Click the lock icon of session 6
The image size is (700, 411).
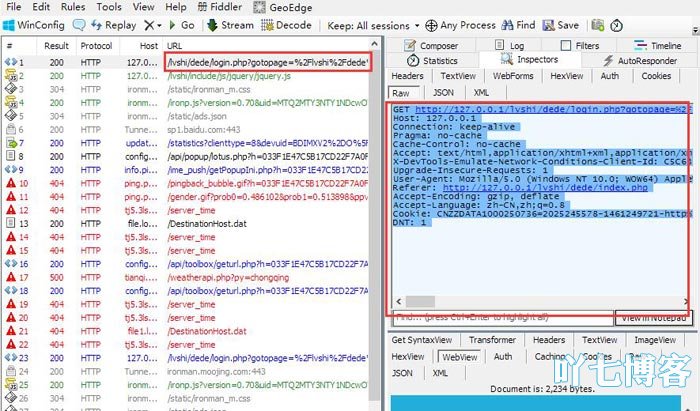[x=10, y=129]
